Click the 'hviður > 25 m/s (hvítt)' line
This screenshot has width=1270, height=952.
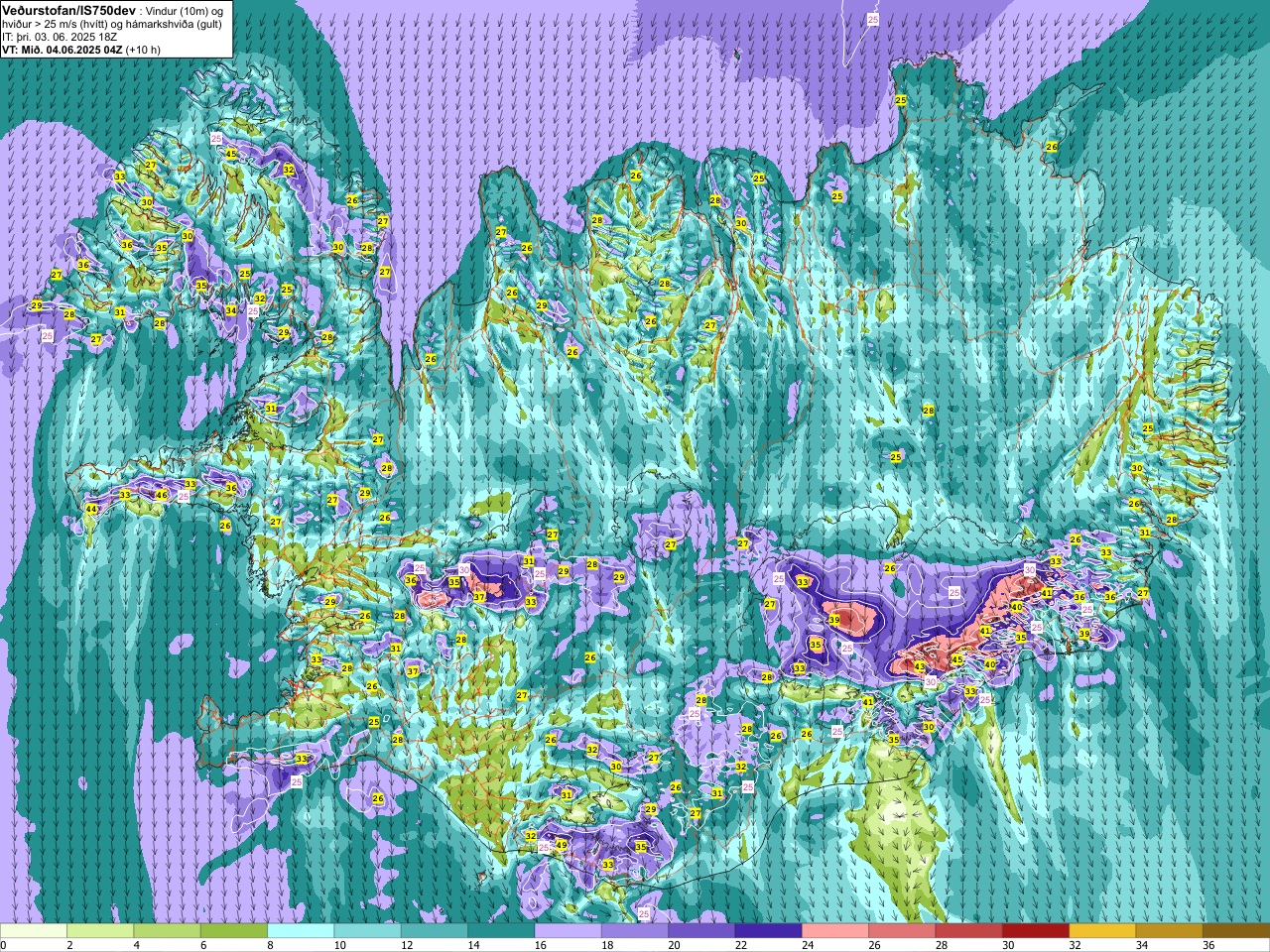57,24
